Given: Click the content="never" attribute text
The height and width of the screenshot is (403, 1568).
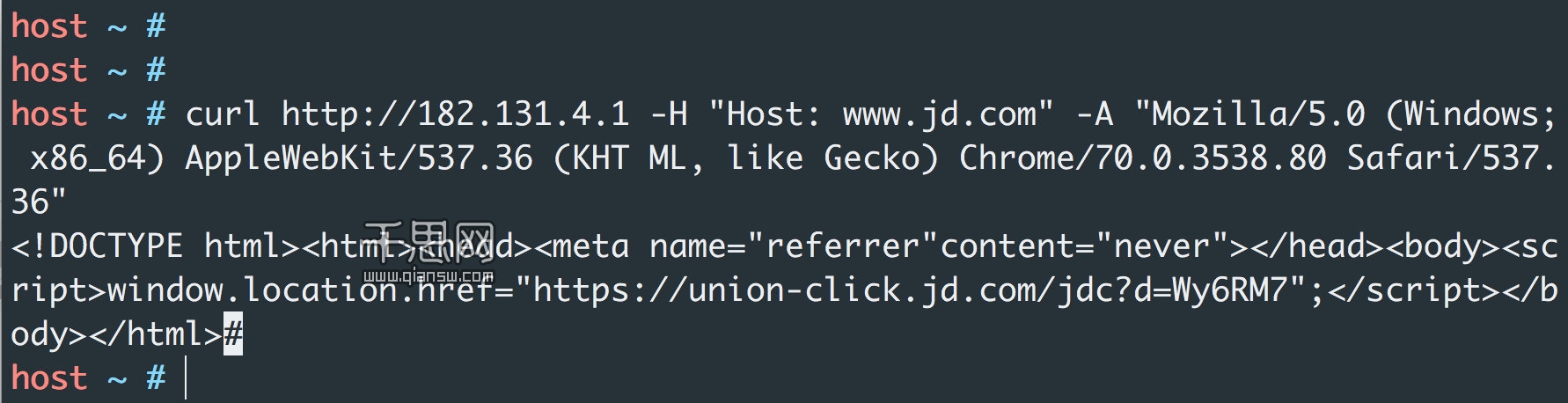Looking at the screenshot, I should click(x=1085, y=246).
